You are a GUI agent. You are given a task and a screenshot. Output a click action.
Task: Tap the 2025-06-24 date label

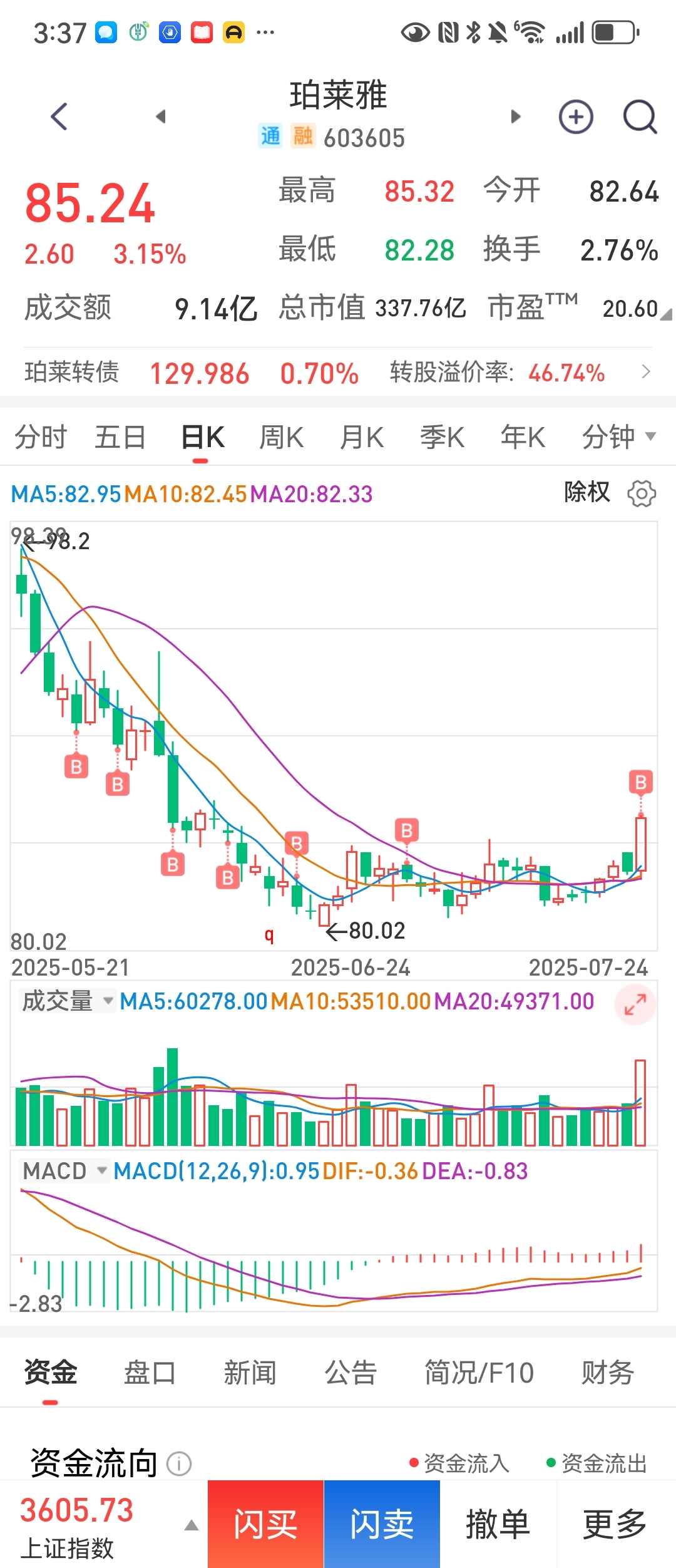point(351,967)
